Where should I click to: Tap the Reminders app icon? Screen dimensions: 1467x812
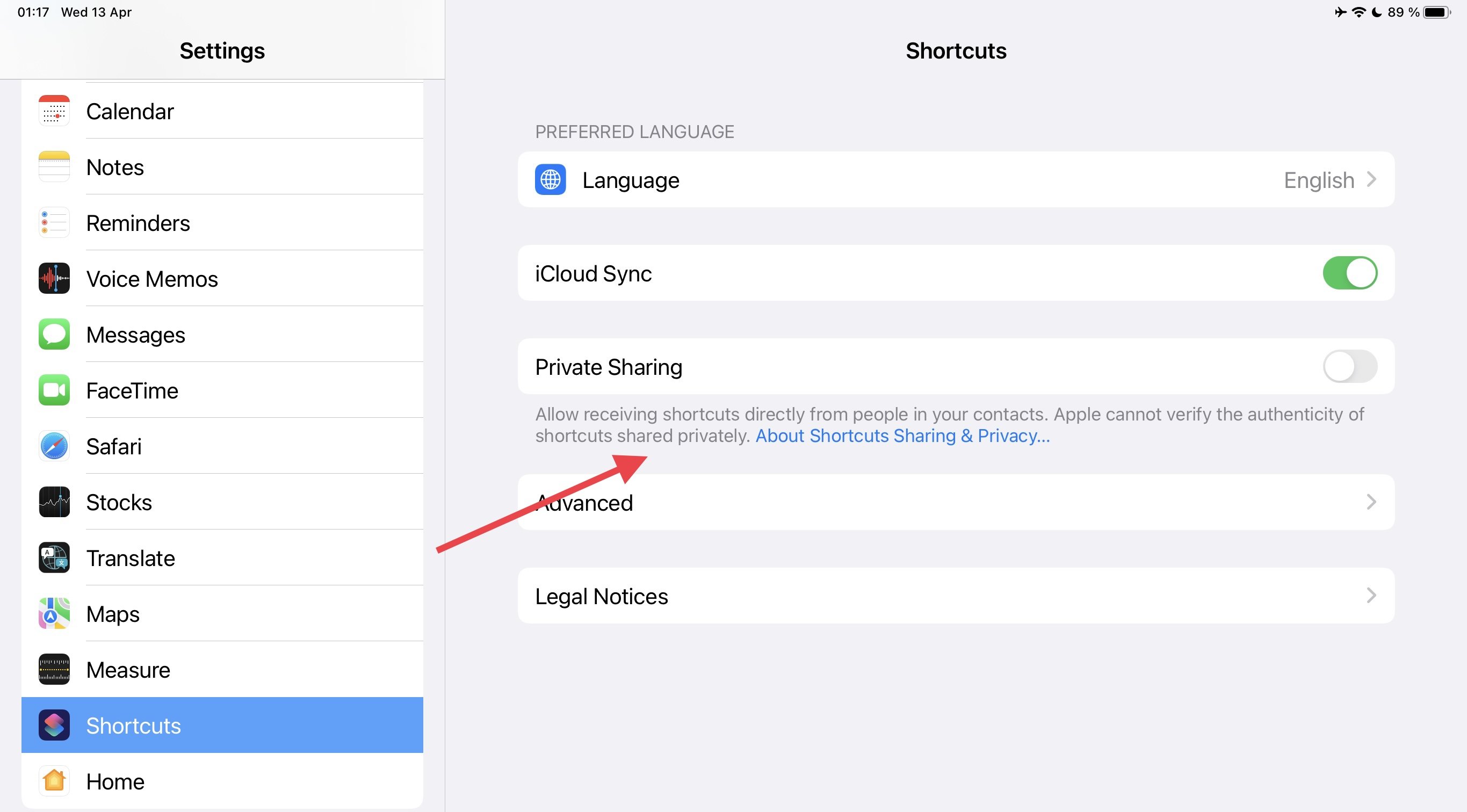[x=54, y=223]
